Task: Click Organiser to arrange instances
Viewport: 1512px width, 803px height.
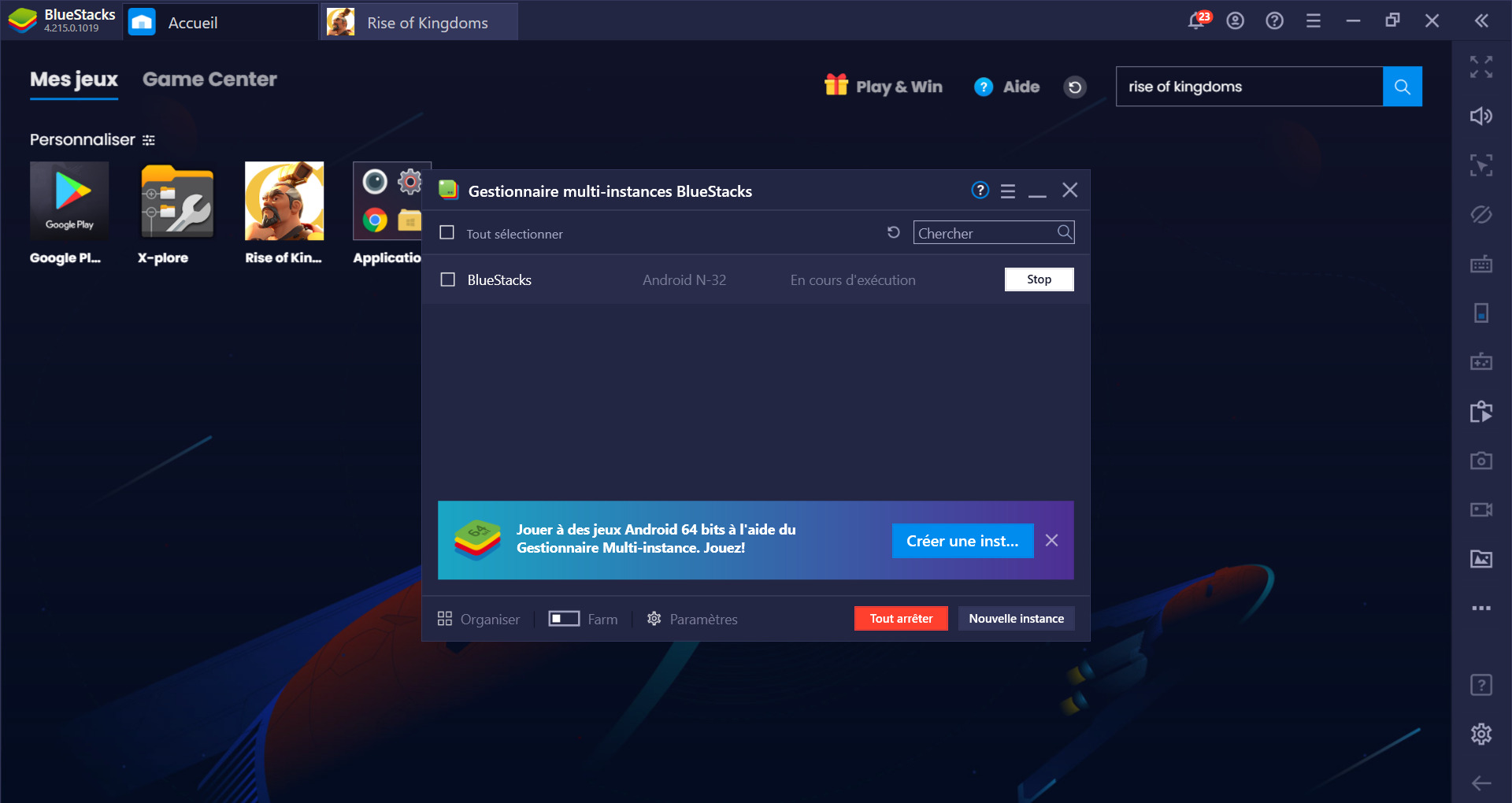Action: pyautogui.click(x=479, y=619)
